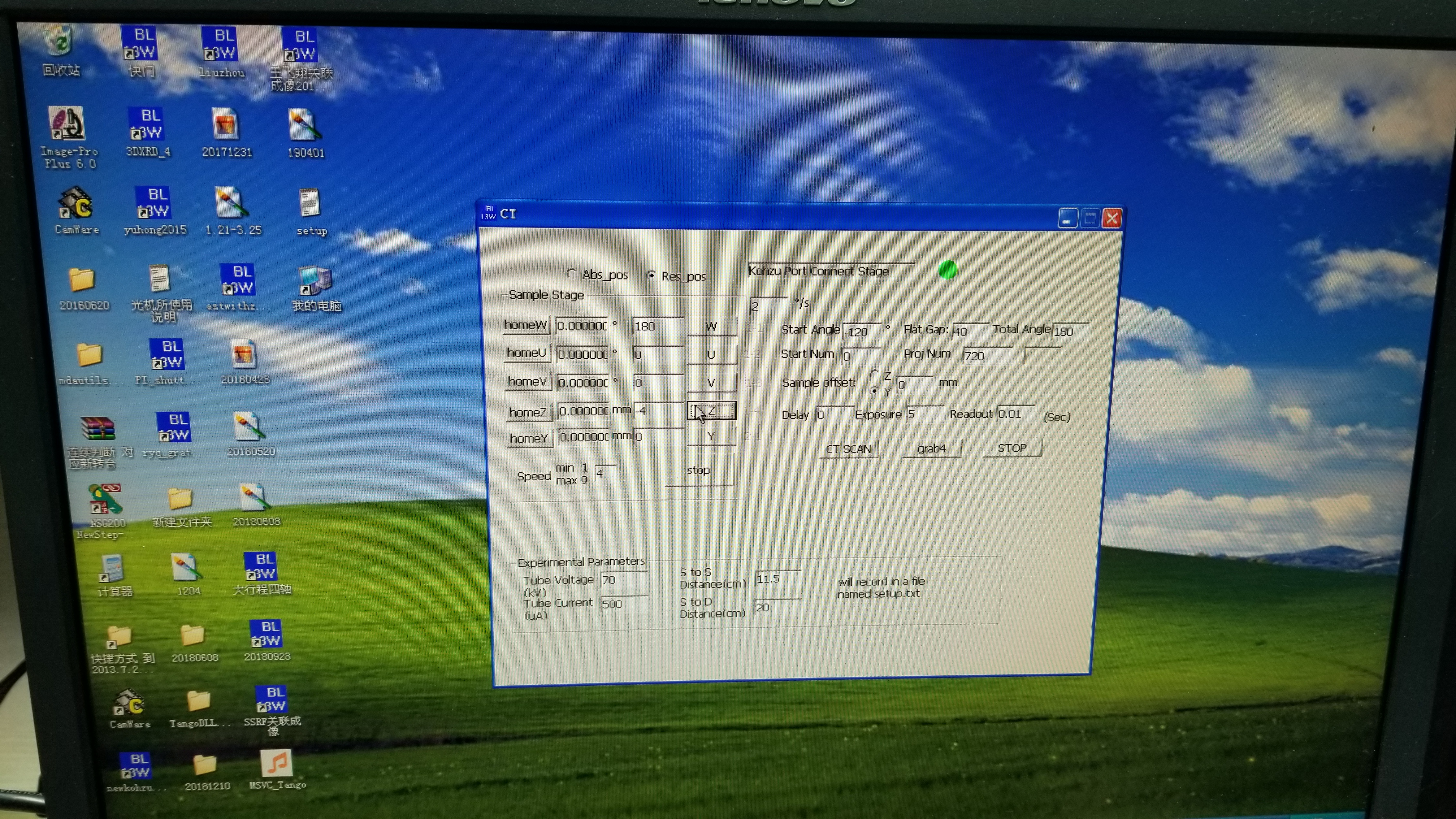Click the Tube Voltage input field
1456x819 pixels.
(622, 580)
